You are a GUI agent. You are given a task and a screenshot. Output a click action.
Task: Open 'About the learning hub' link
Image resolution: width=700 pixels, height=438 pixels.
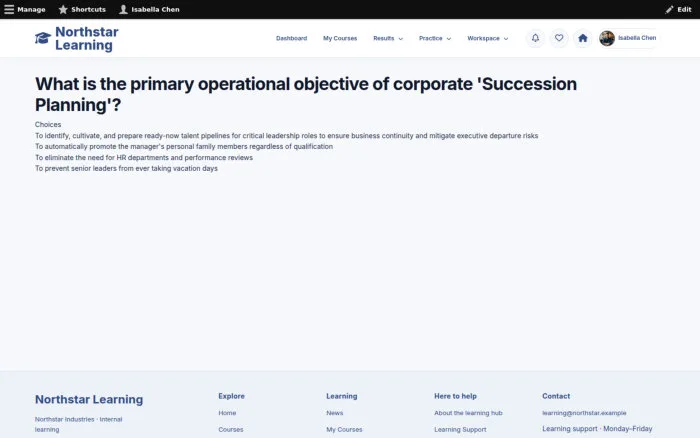tap(468, 413)
